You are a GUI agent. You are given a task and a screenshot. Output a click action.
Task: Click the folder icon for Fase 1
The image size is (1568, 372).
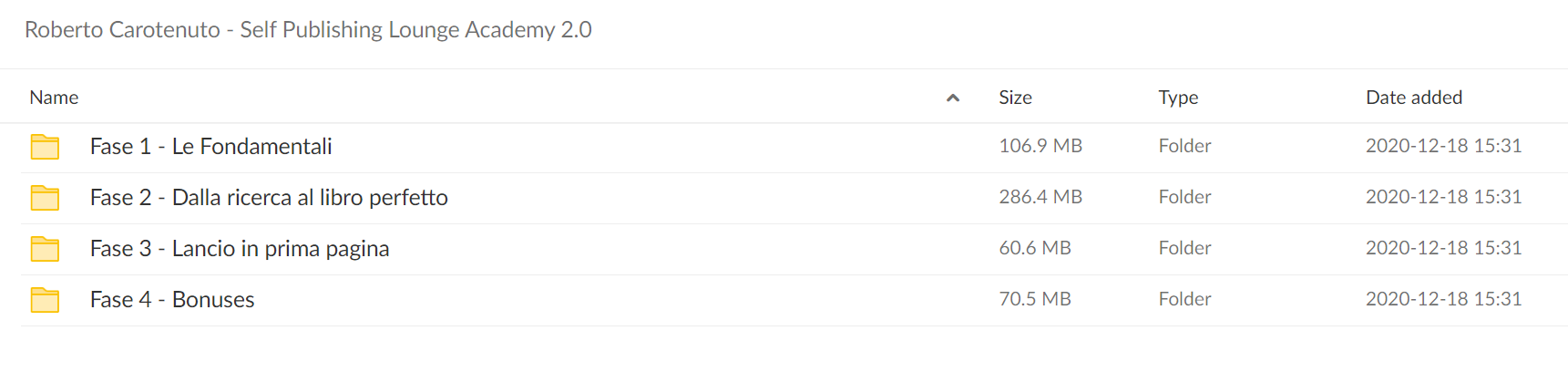(x=45, y=147)
